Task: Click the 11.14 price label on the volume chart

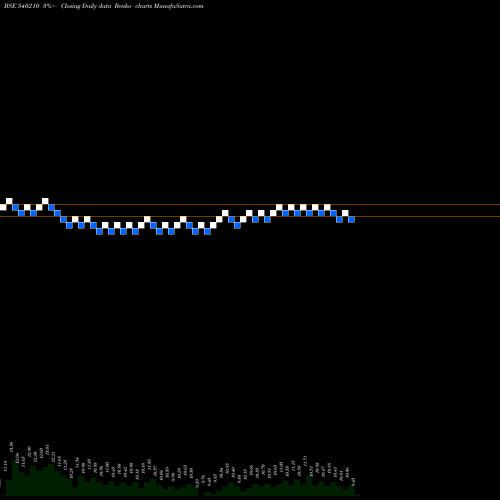Action: [x=5, y=465]
